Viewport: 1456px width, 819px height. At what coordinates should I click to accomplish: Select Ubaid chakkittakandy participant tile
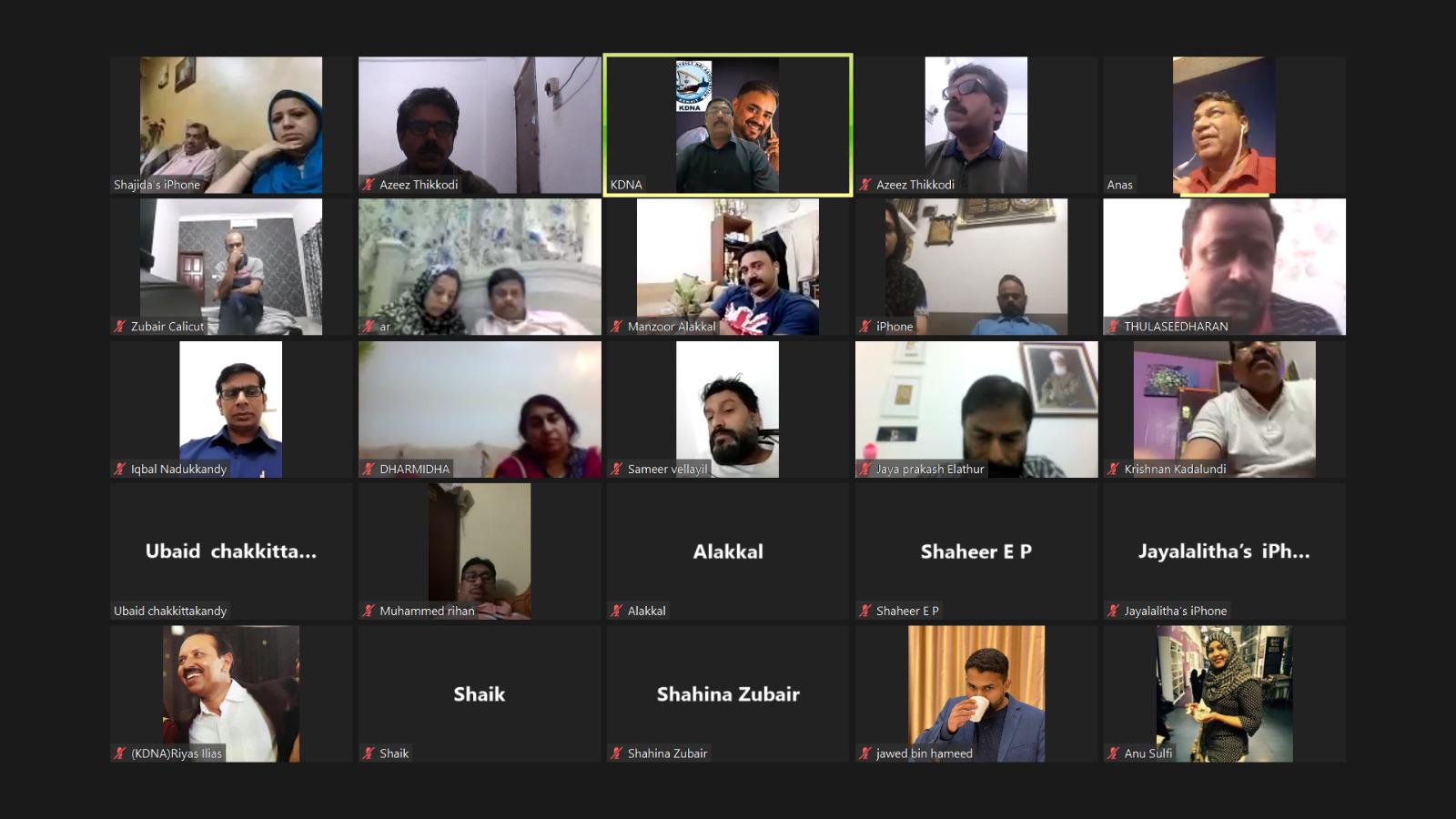tap(231, 551)
